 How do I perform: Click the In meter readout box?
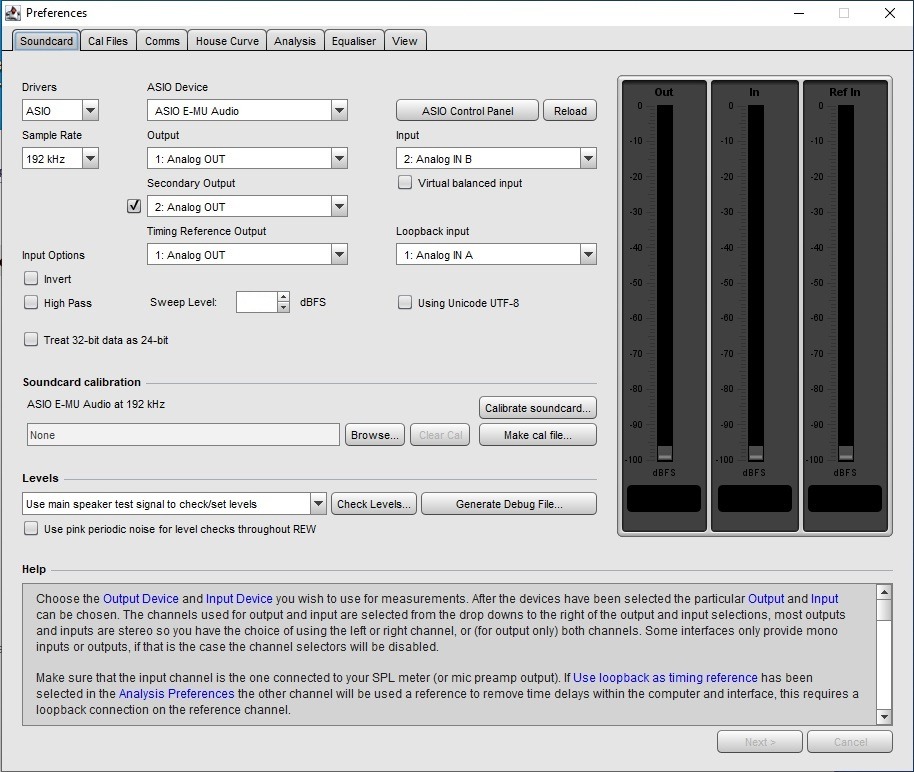point(754,499)
